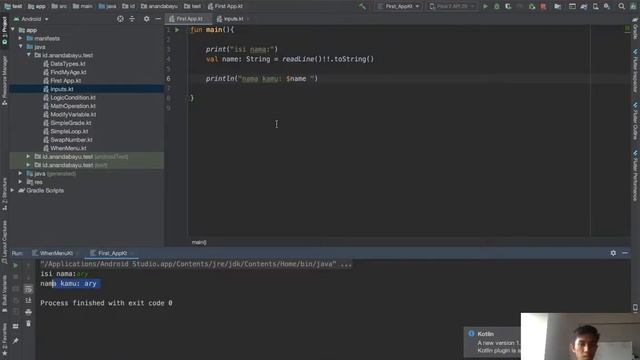This screenshot has width=640, height=360.
Task: Toggle the Project tool window side tab
Action: tap(4, 31)
